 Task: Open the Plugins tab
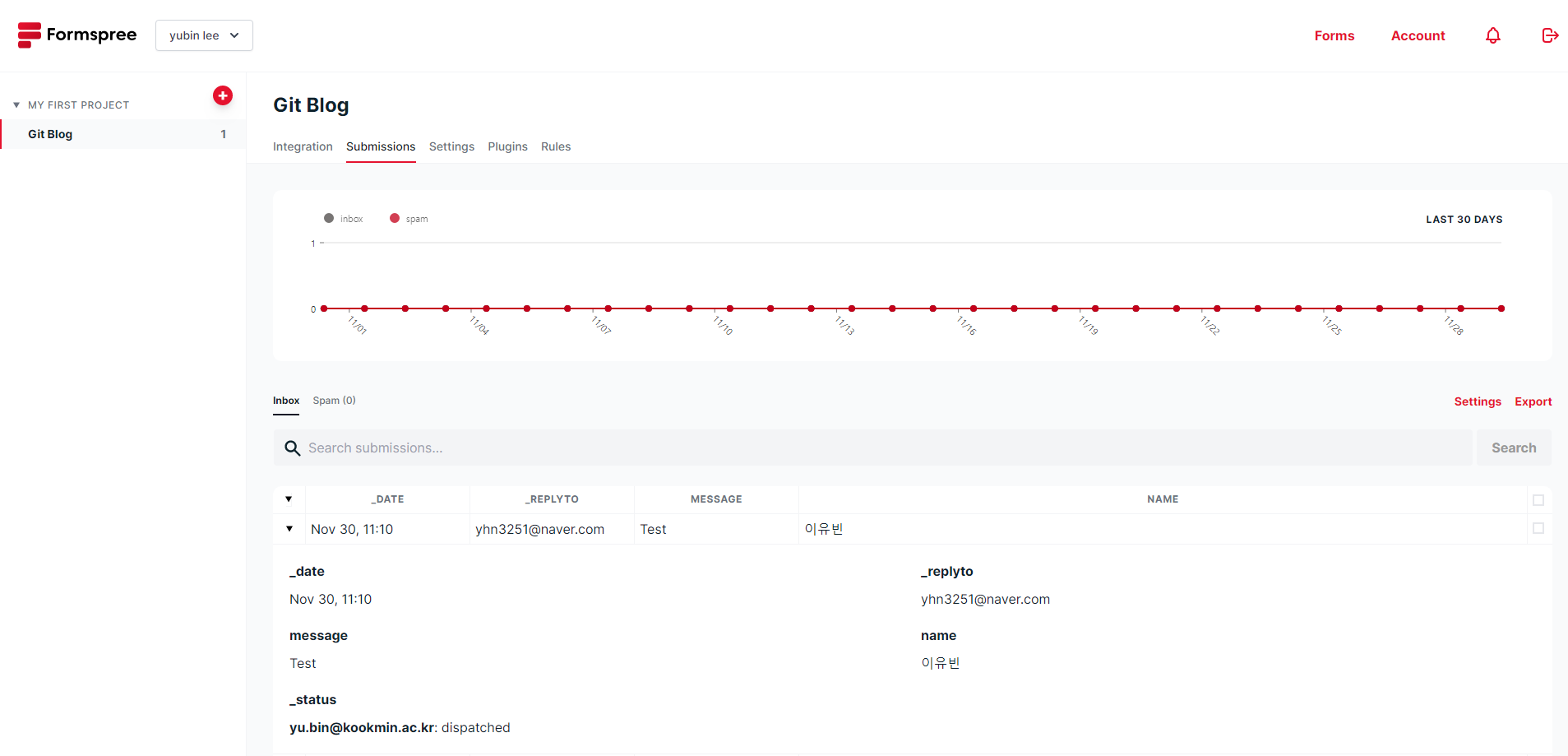[x=507, y=146]
